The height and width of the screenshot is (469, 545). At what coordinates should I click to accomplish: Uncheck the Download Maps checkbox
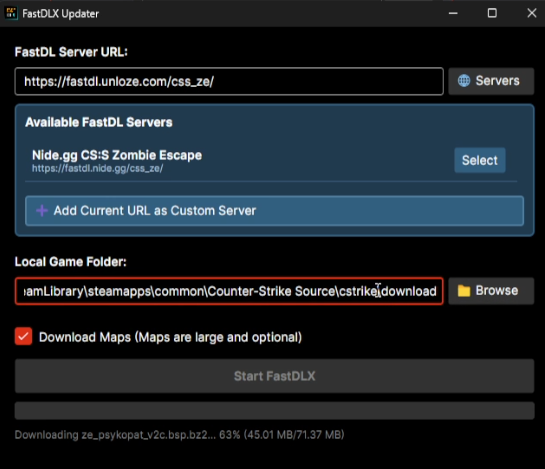tap(23, 337)
